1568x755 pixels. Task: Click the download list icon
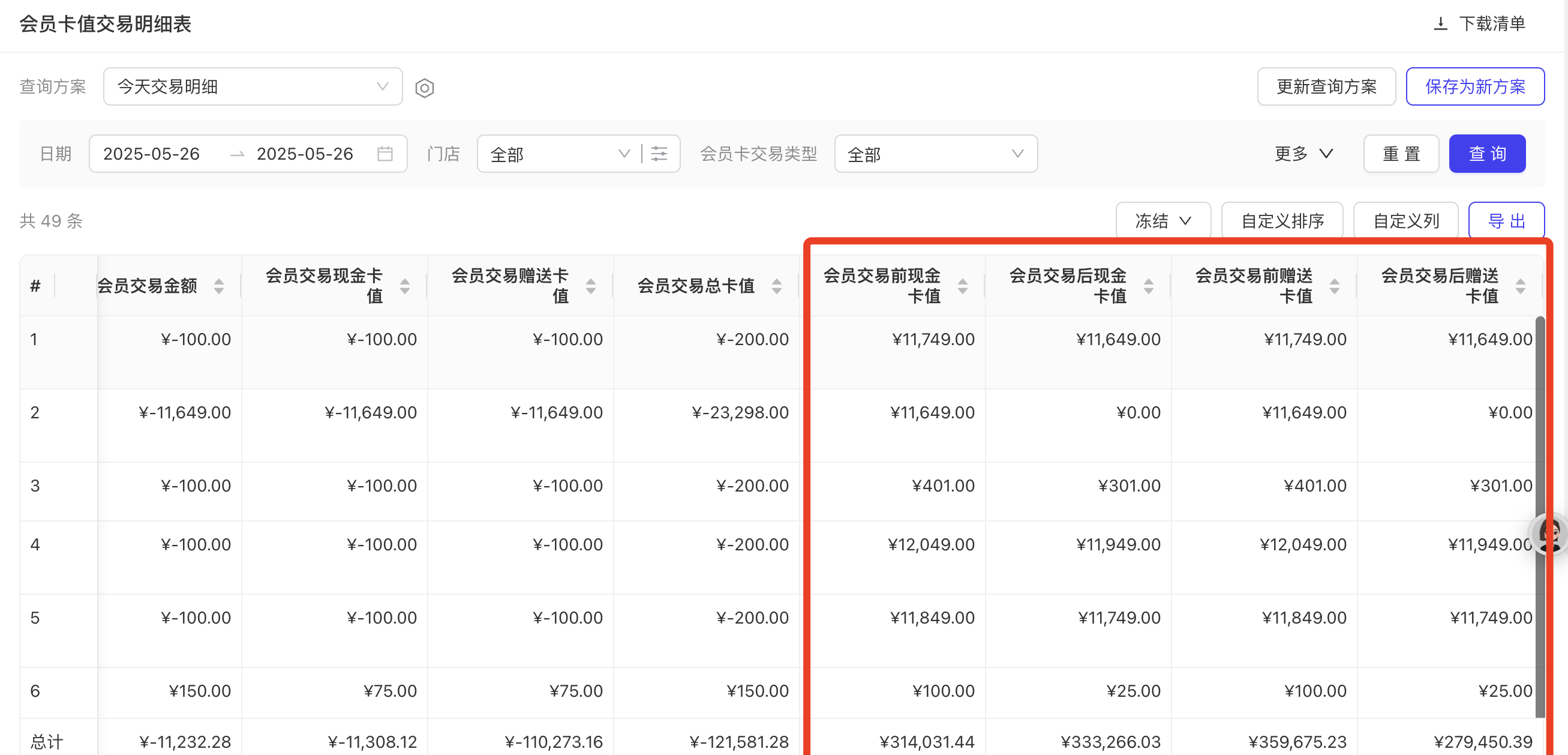1440,24
